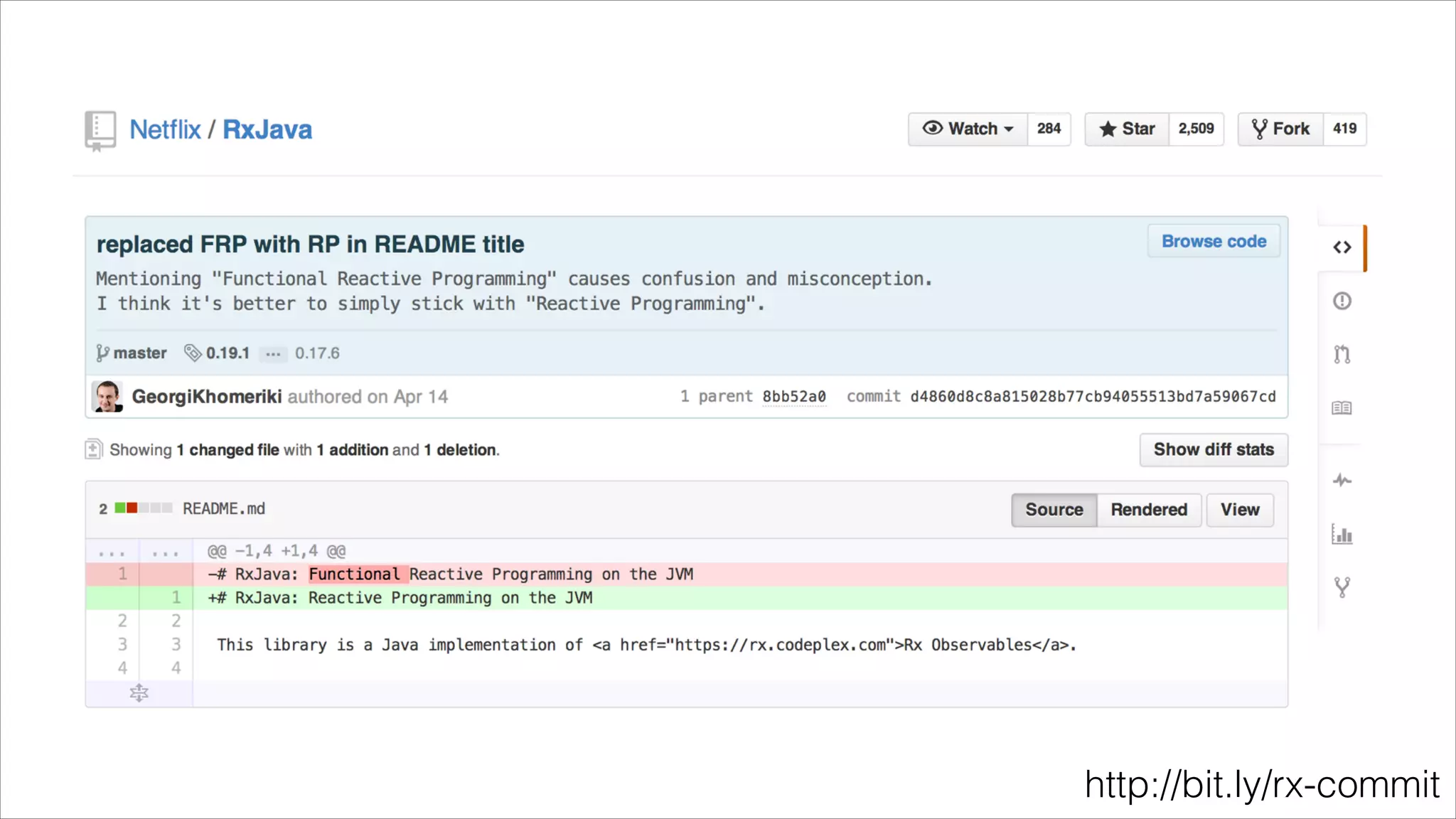Open the Graphs bar chart icon
1456x819 pixels.
[x=1342, y=534]
